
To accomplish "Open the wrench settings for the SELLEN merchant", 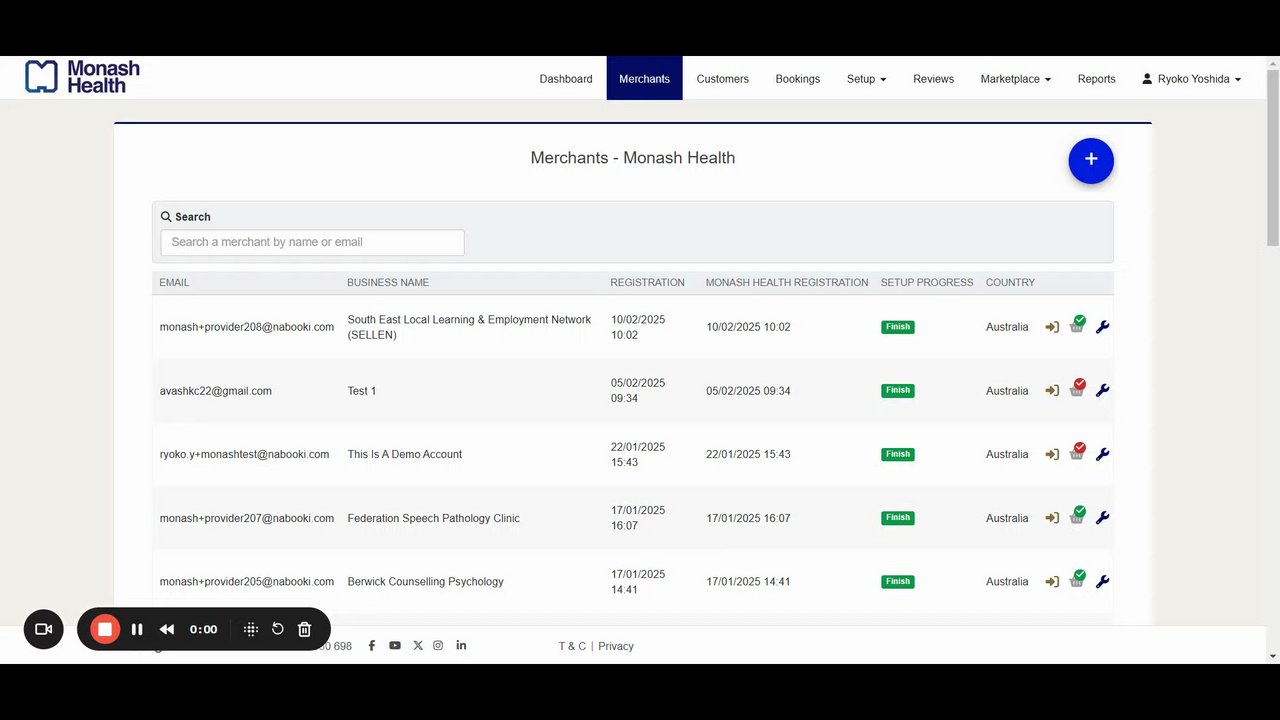I will 1103,327.
